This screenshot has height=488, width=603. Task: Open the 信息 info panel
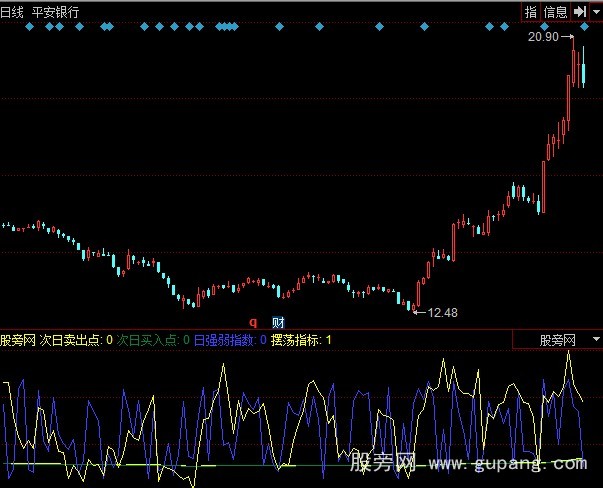[556, 12]
